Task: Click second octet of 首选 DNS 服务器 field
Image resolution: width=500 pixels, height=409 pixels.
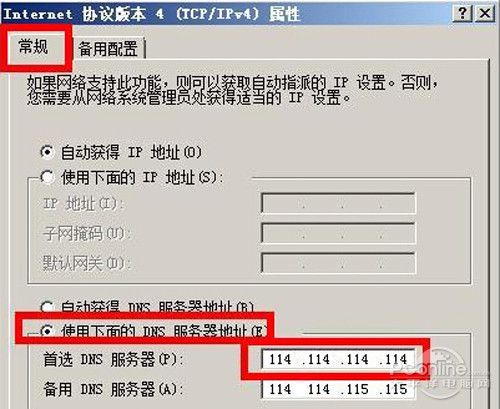Action: click(x=319, y=359)
